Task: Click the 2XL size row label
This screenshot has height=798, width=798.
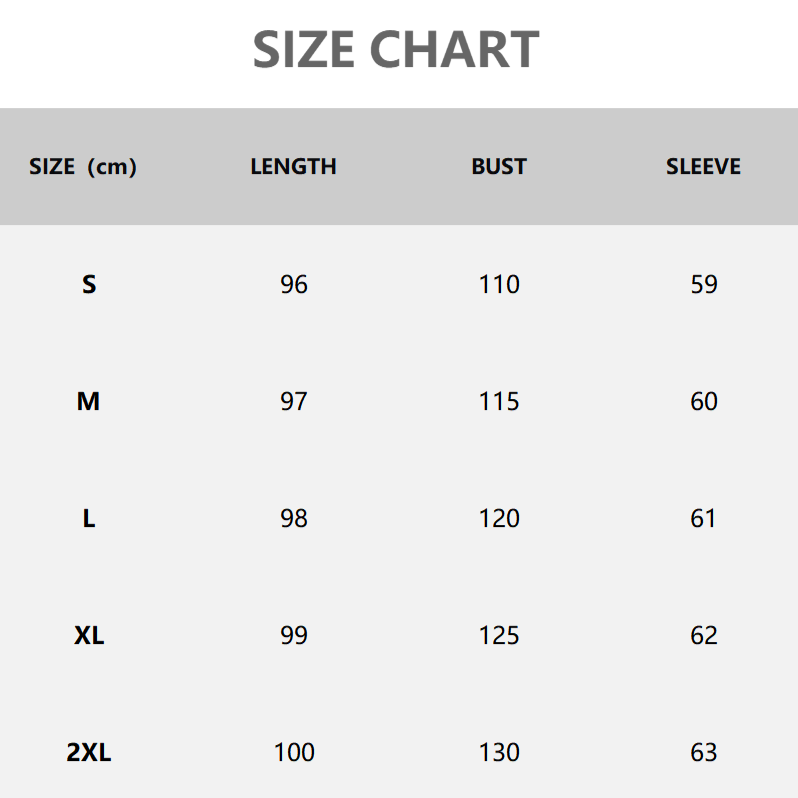Action: point(89,753)
